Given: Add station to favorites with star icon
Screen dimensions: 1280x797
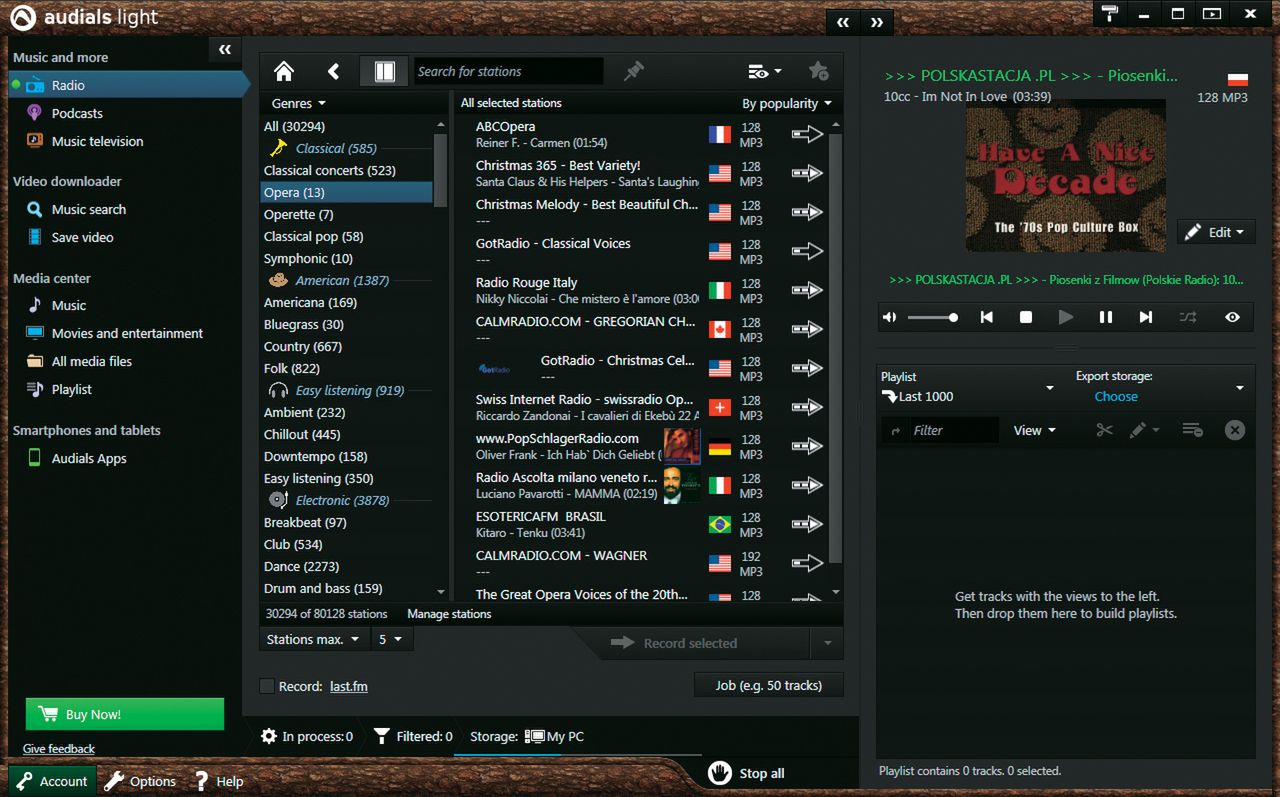Looking at the screenshot, I should pyautogui.click(x=818, y=71).
